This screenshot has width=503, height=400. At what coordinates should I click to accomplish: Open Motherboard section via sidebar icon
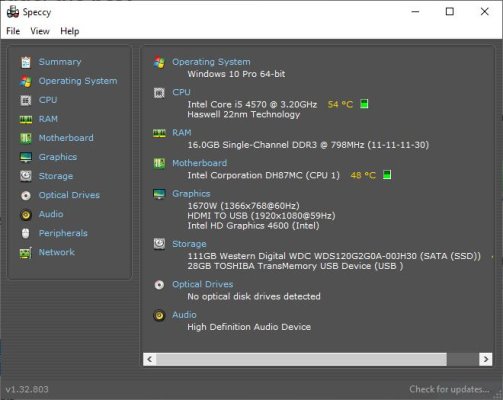pyautogui.click(x=26, y=138)
